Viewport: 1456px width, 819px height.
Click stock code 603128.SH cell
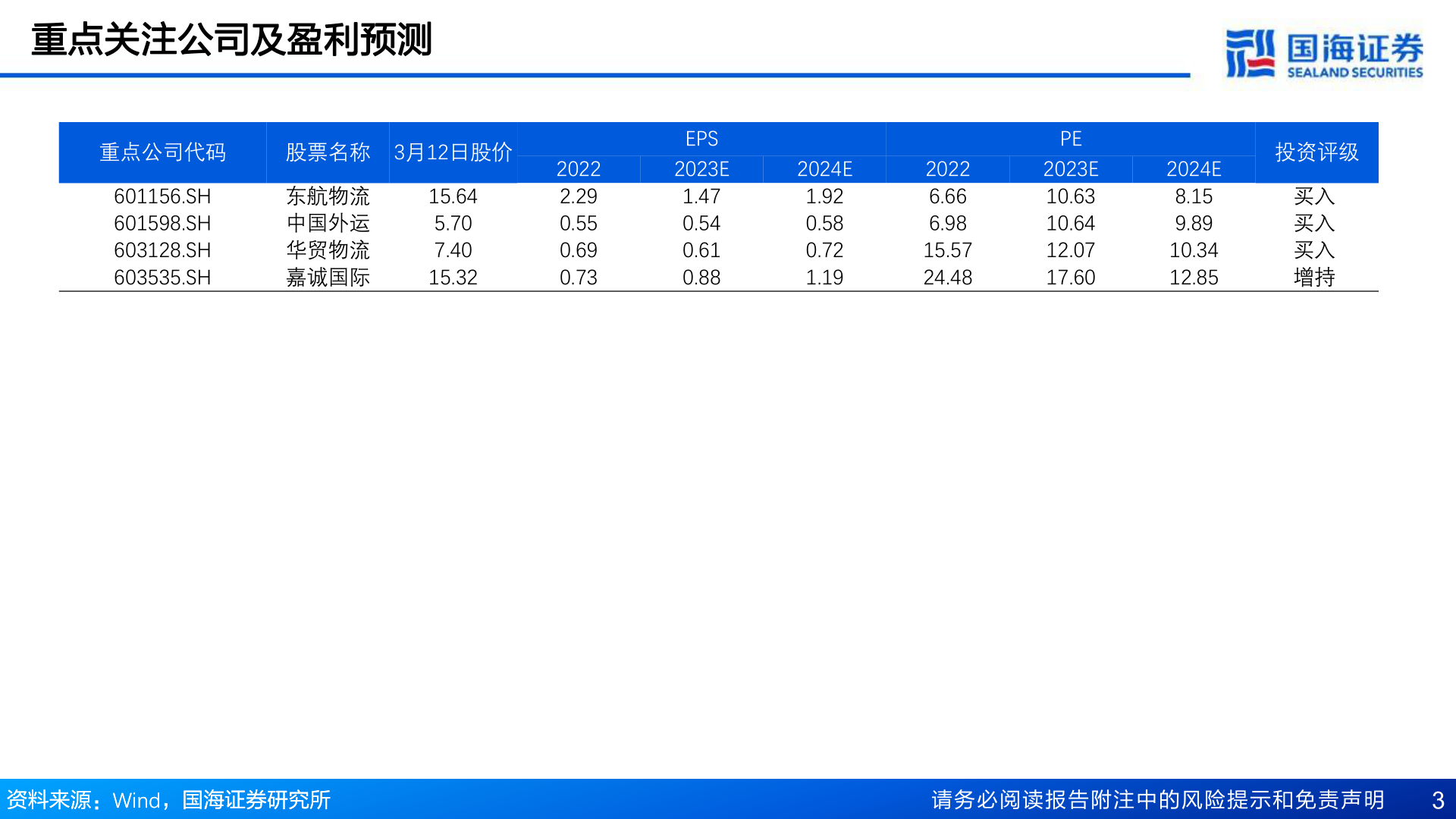[162, 250]
